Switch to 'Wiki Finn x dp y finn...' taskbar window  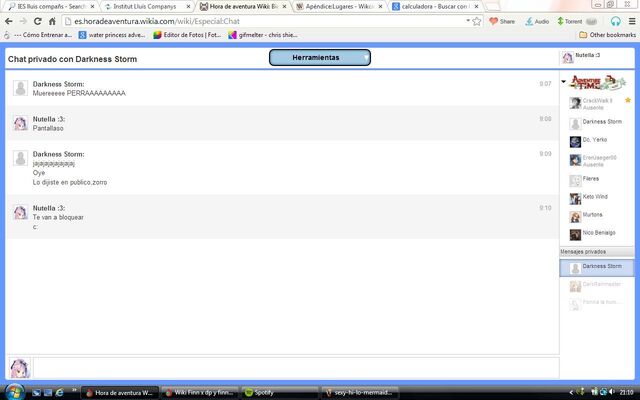point(200,393)
